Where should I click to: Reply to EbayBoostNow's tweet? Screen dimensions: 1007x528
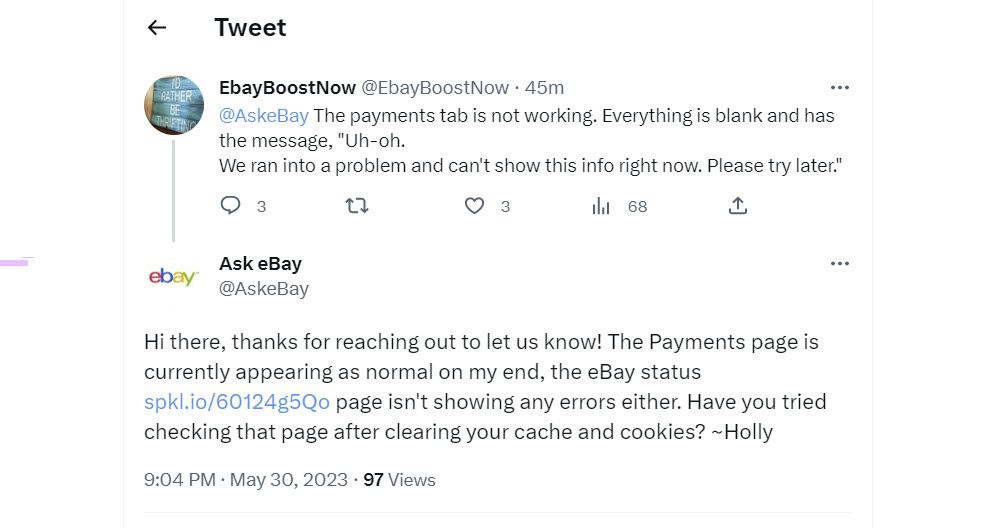(x=231, y=206)
